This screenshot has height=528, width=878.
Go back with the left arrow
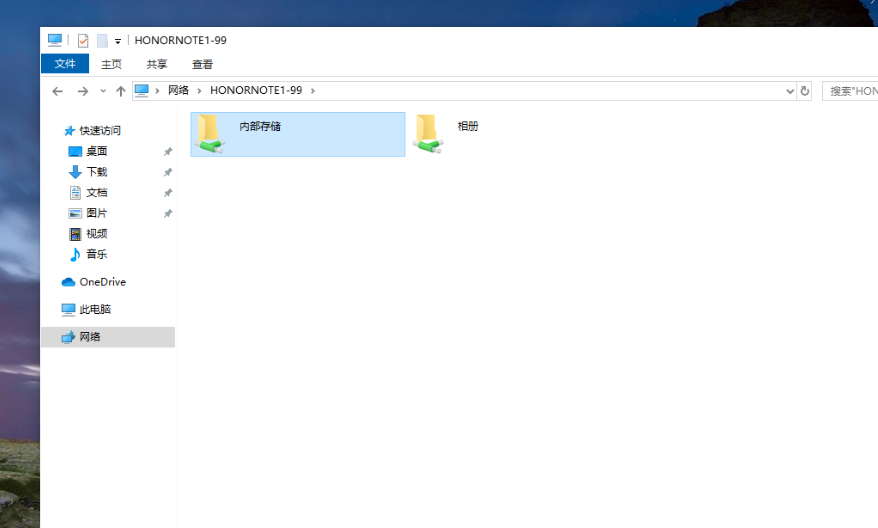pyautogui.click(x=57, y=91)
